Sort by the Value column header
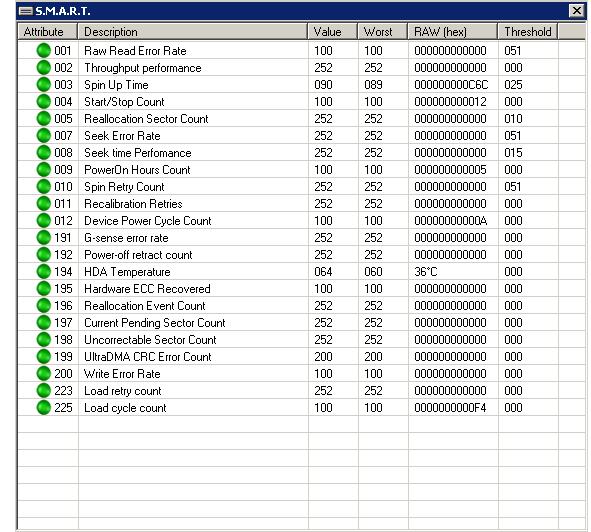591x532 pixels. pos(332,32)
